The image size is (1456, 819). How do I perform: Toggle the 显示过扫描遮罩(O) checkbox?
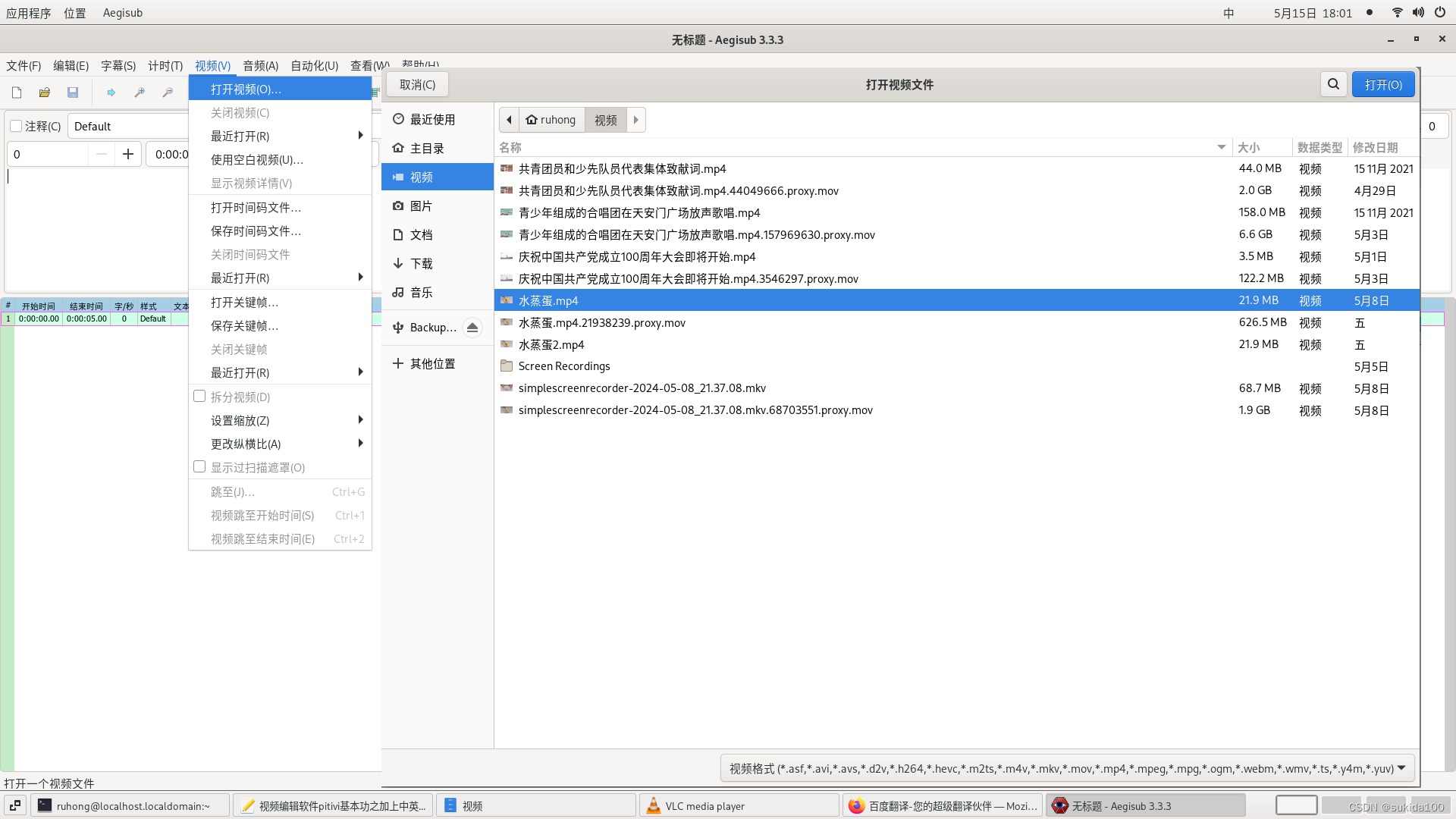(x=199, y=467)
